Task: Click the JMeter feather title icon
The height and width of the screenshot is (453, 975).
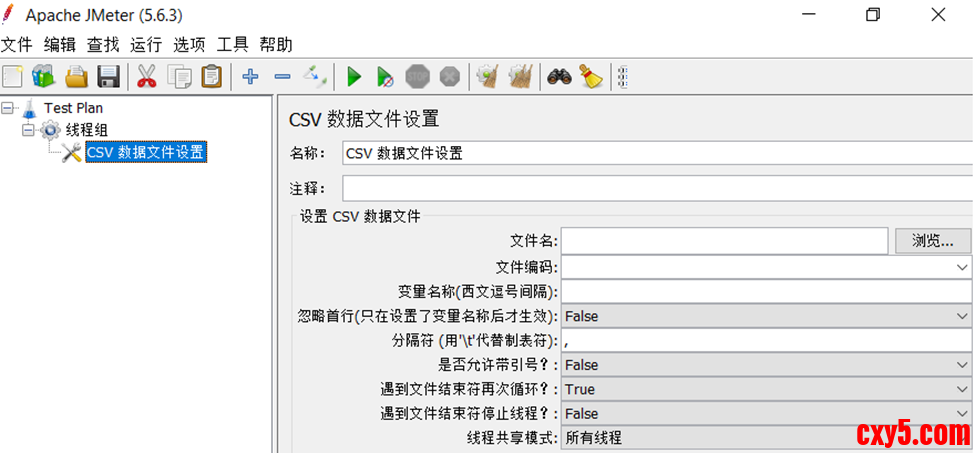Action: pos(8,15)
